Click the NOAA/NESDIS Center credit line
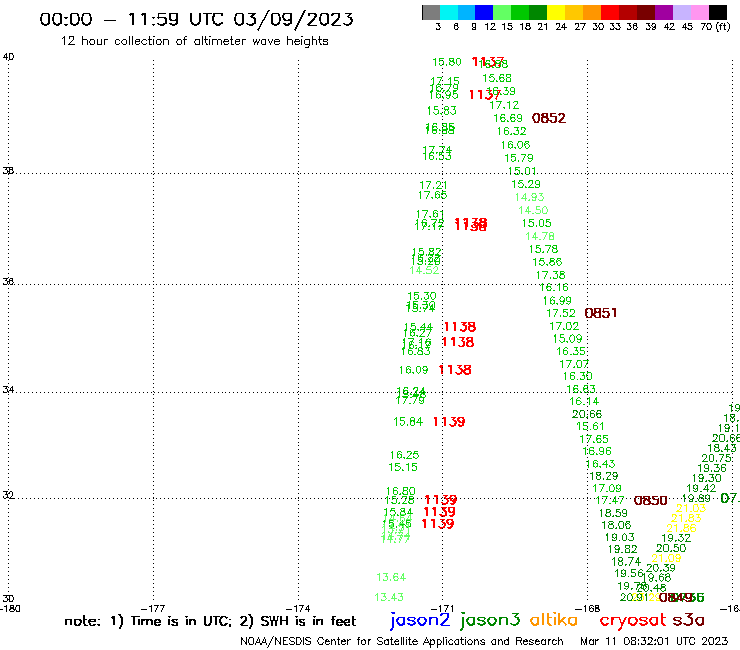The height and width of the screenshot is (650, 740). click(x=402, y=641)
